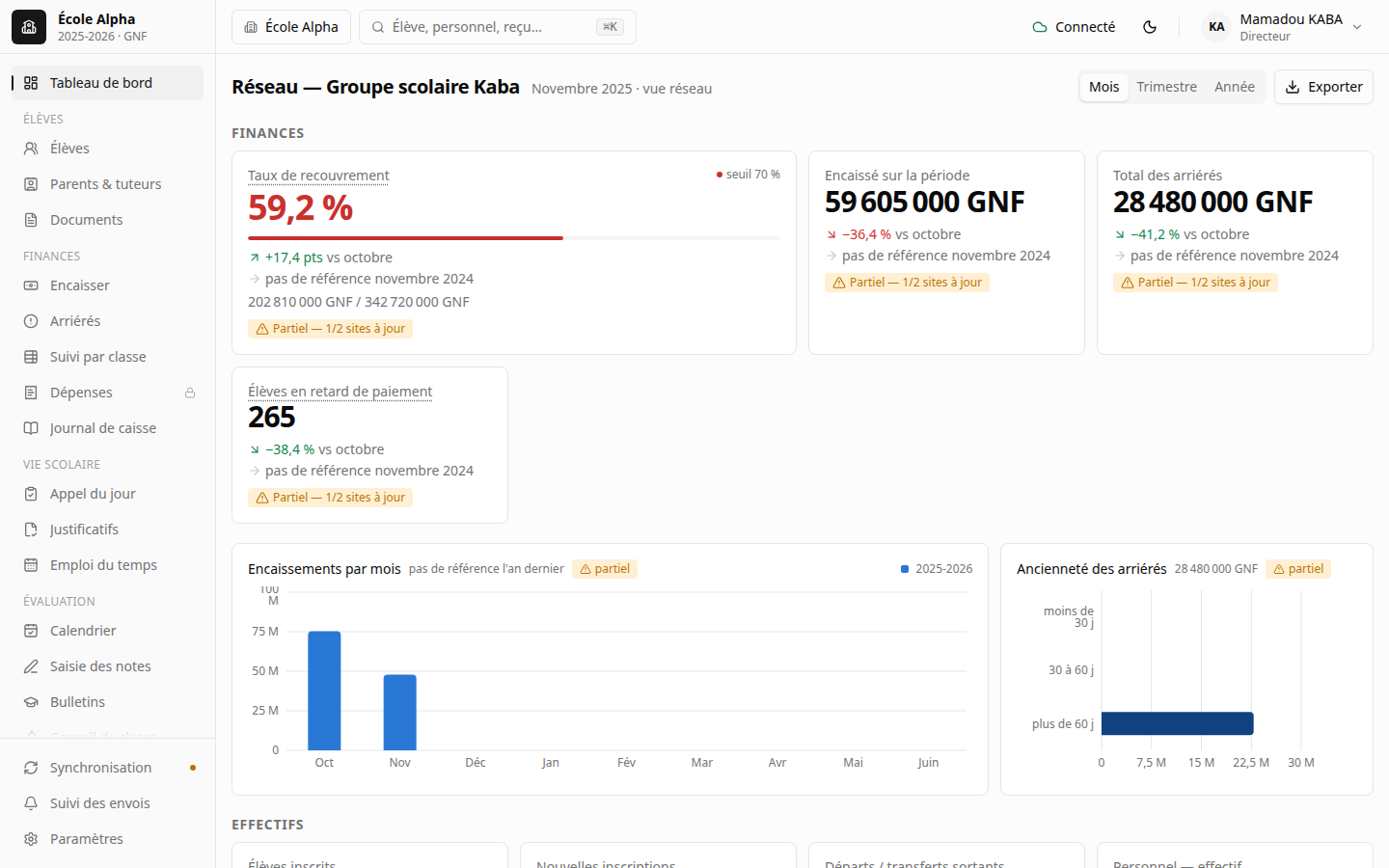Open Saisie des notes
This screenshot has height=868, width=1389.
107,666
